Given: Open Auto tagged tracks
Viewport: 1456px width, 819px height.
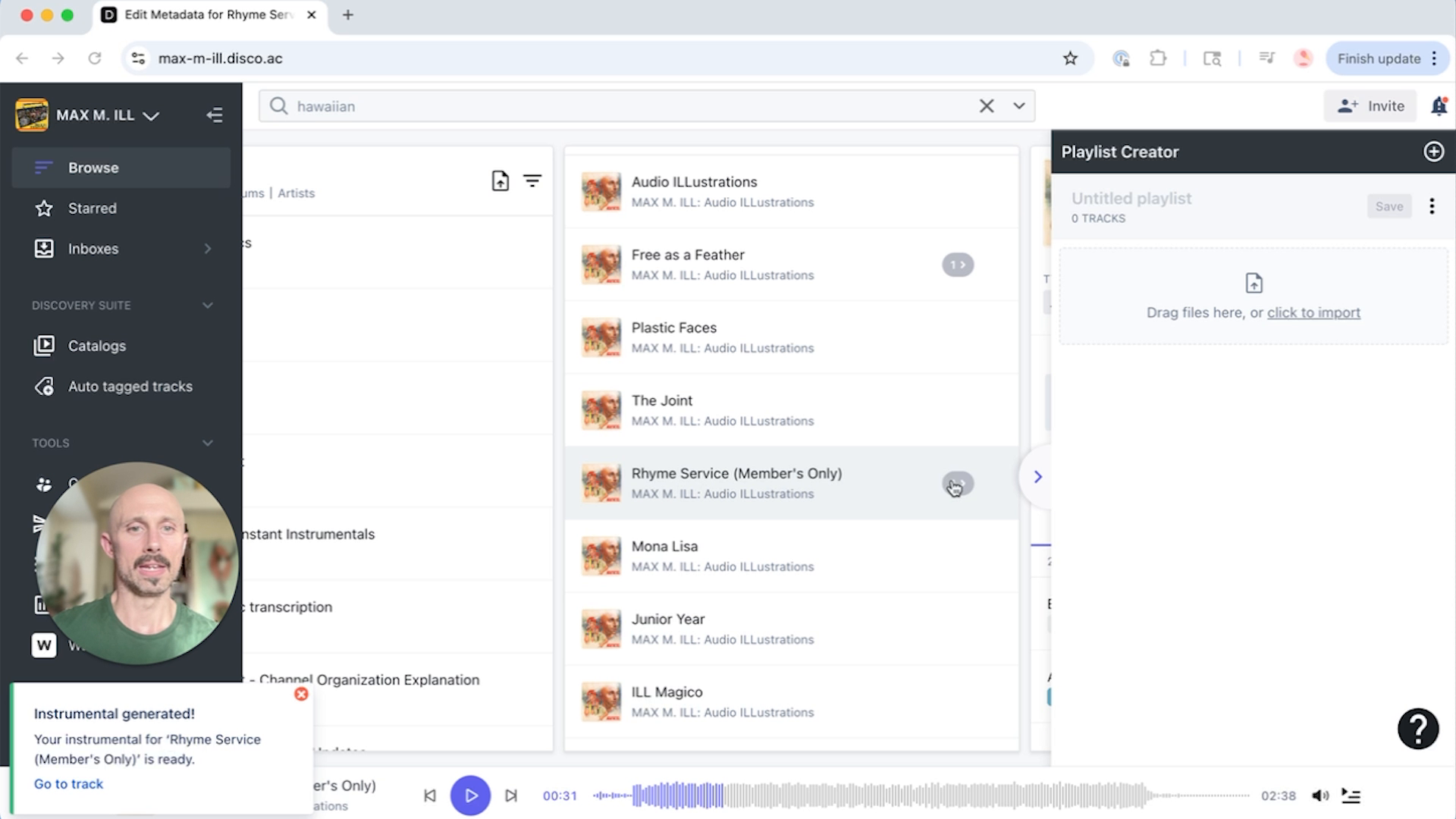Looking at the screenshot, I should click(130, 386).
